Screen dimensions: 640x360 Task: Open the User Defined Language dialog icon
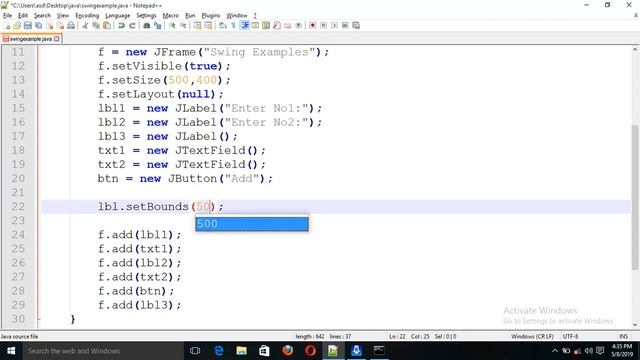(255, 25)
